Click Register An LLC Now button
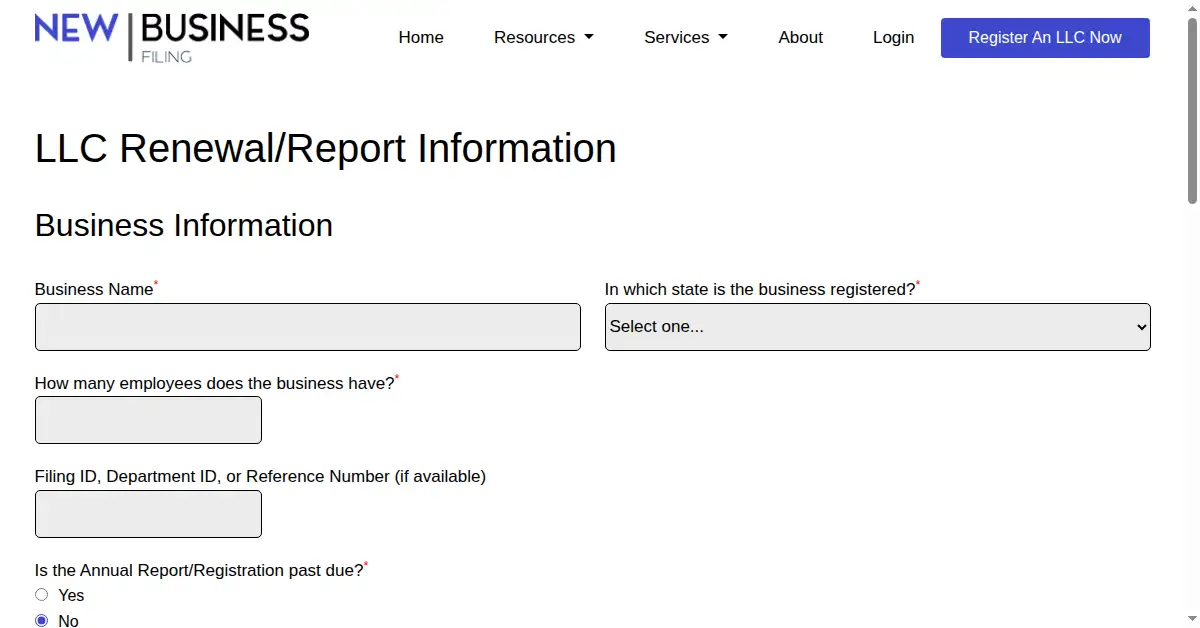 [x=1045, y=37]
